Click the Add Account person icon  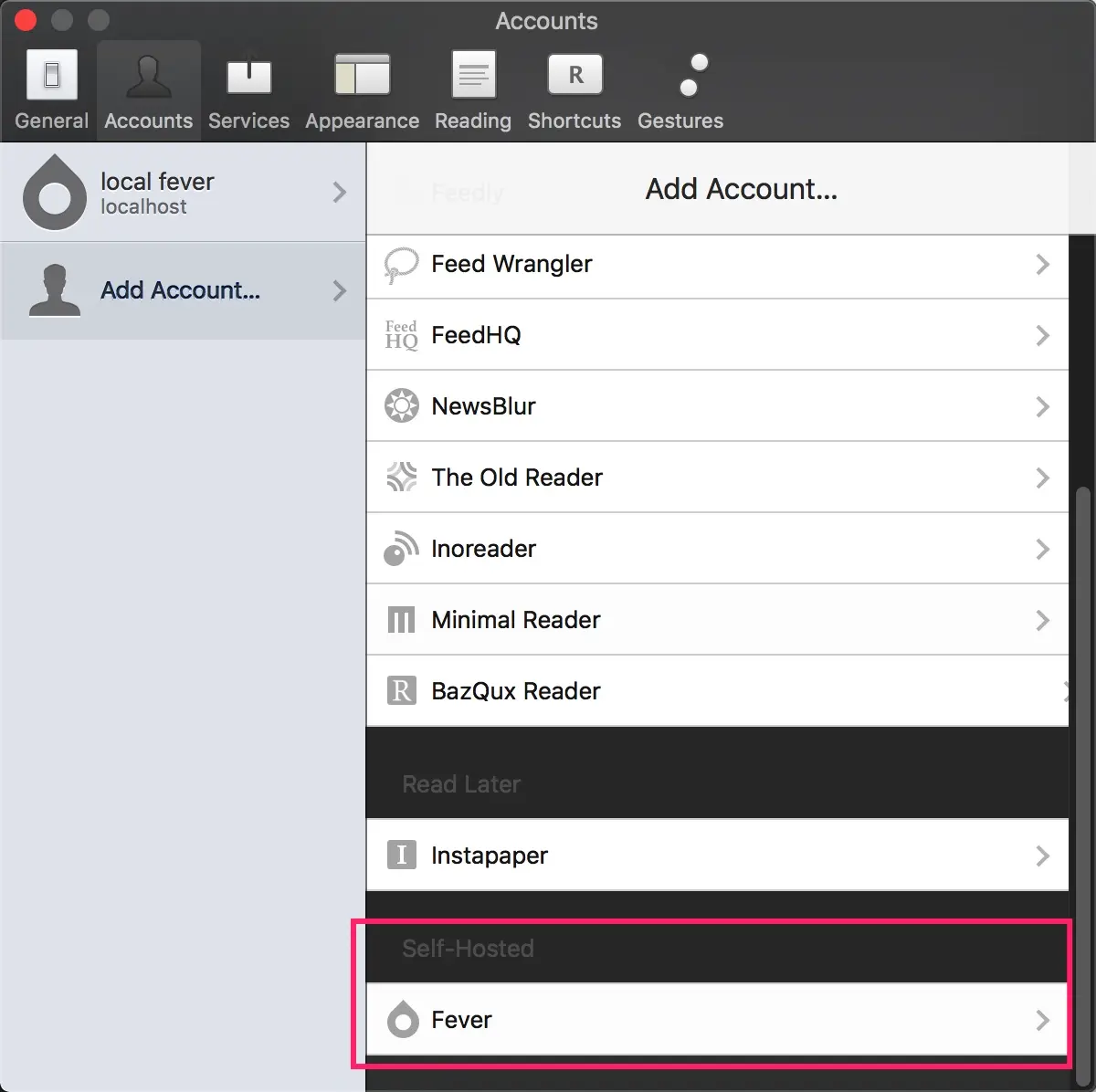55,290
